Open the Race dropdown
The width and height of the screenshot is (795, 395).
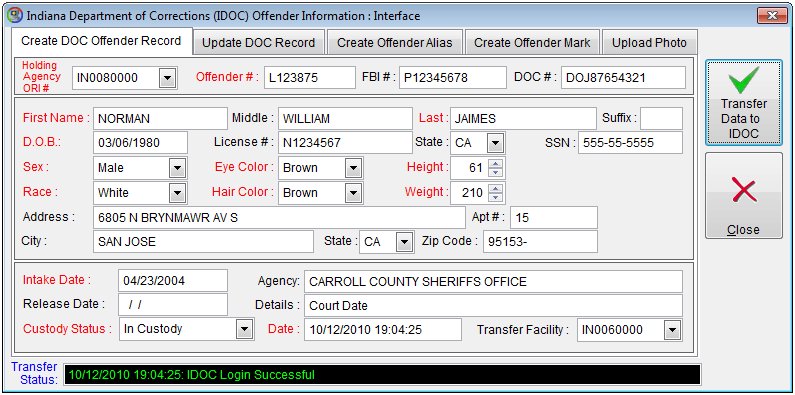(x=177, y=193)
